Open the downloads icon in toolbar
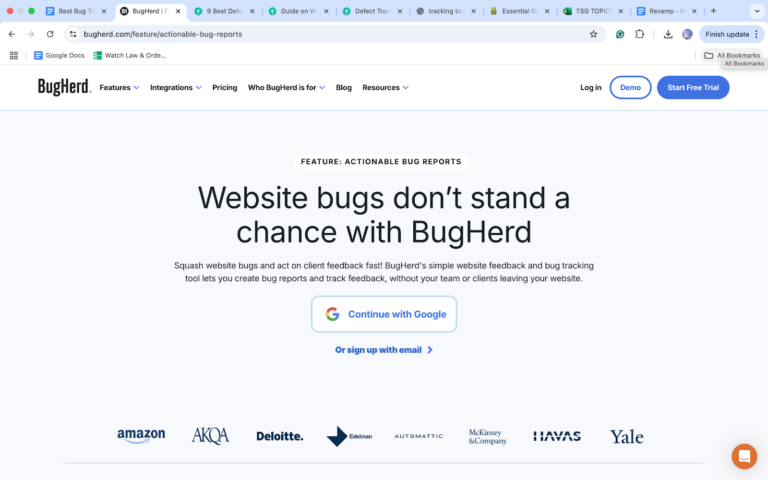Viewport: 768px width, 480px height. click(668, 34)
